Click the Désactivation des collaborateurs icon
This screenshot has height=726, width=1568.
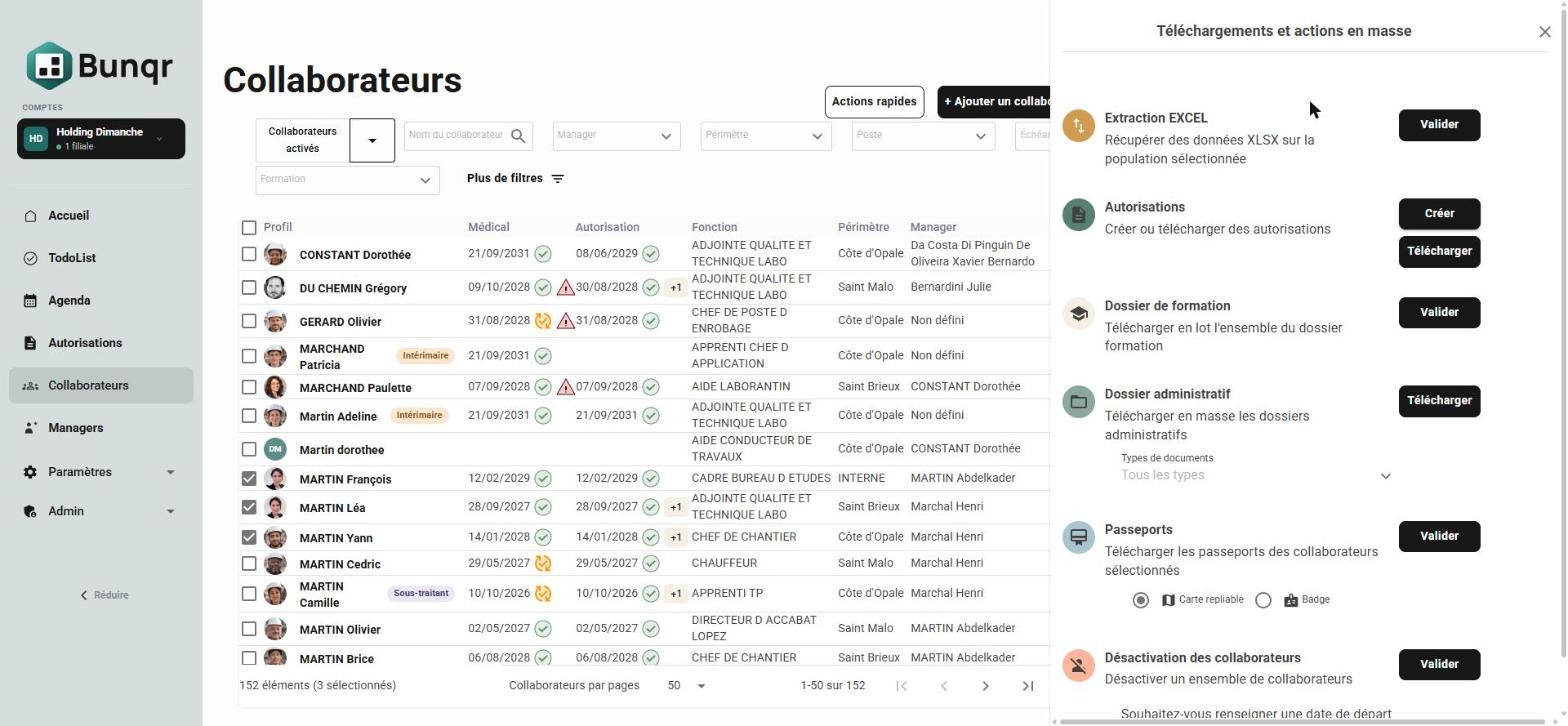point(1078,666)
